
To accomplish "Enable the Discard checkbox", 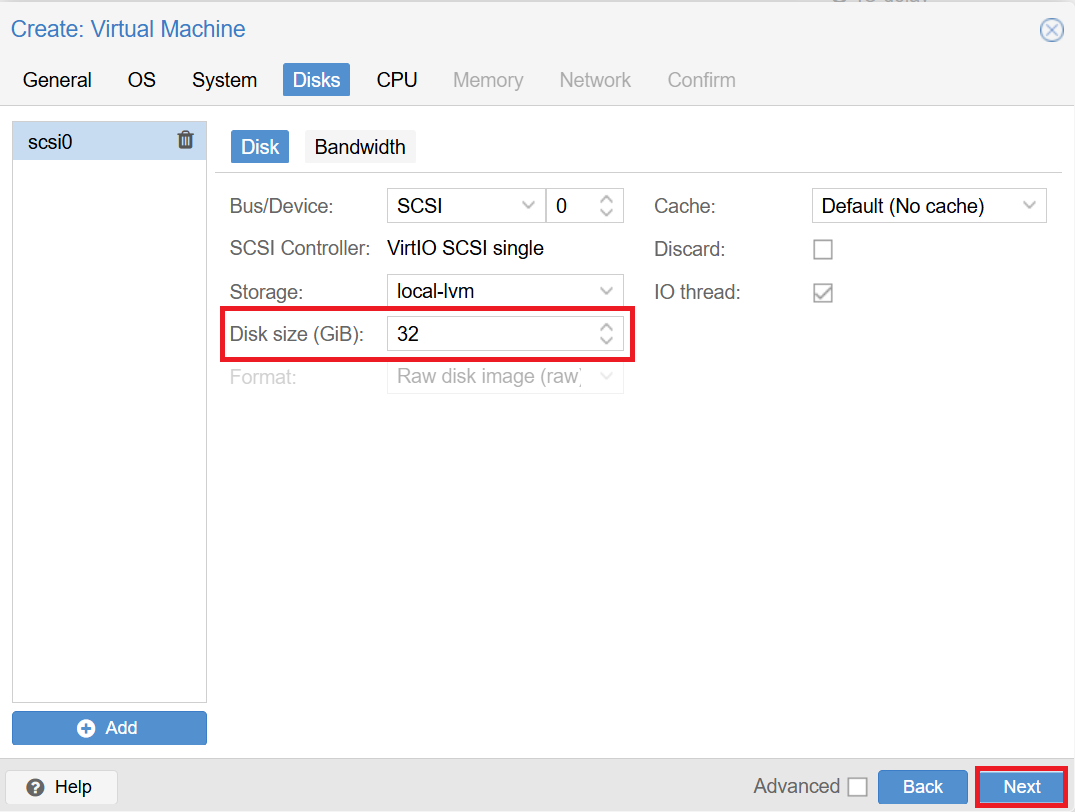I will (823, 249).
